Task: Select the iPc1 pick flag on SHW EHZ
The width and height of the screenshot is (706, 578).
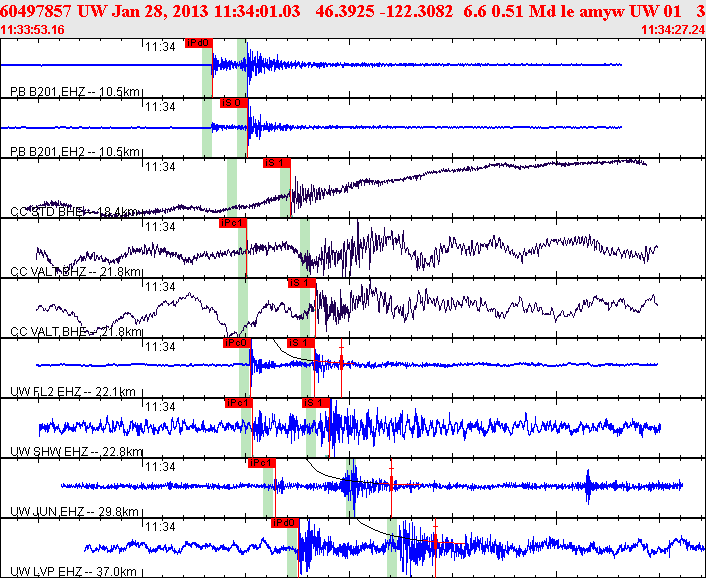Action: click(x=239, y=403)
